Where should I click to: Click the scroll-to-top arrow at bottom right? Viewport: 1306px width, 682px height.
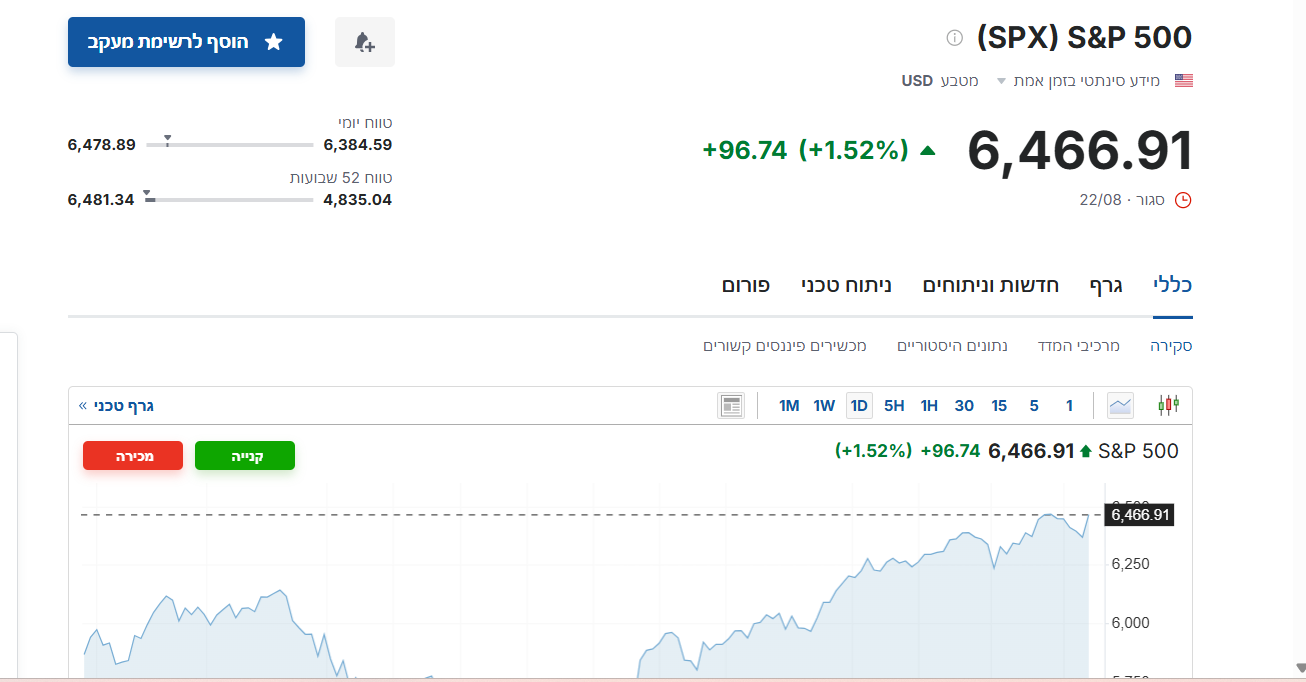coord(1300,667)
